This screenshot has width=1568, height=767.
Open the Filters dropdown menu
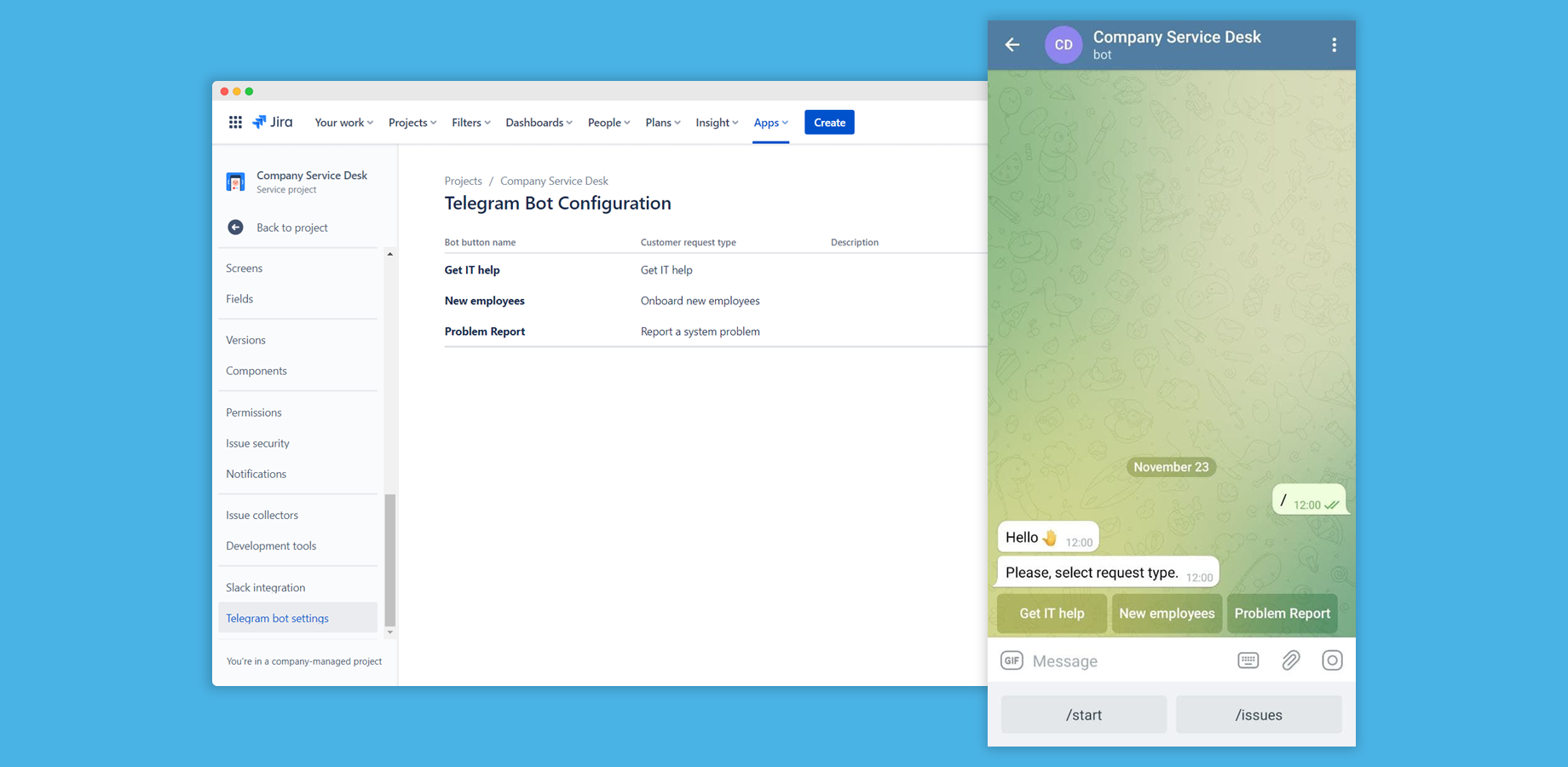click(x=470, y=123)
